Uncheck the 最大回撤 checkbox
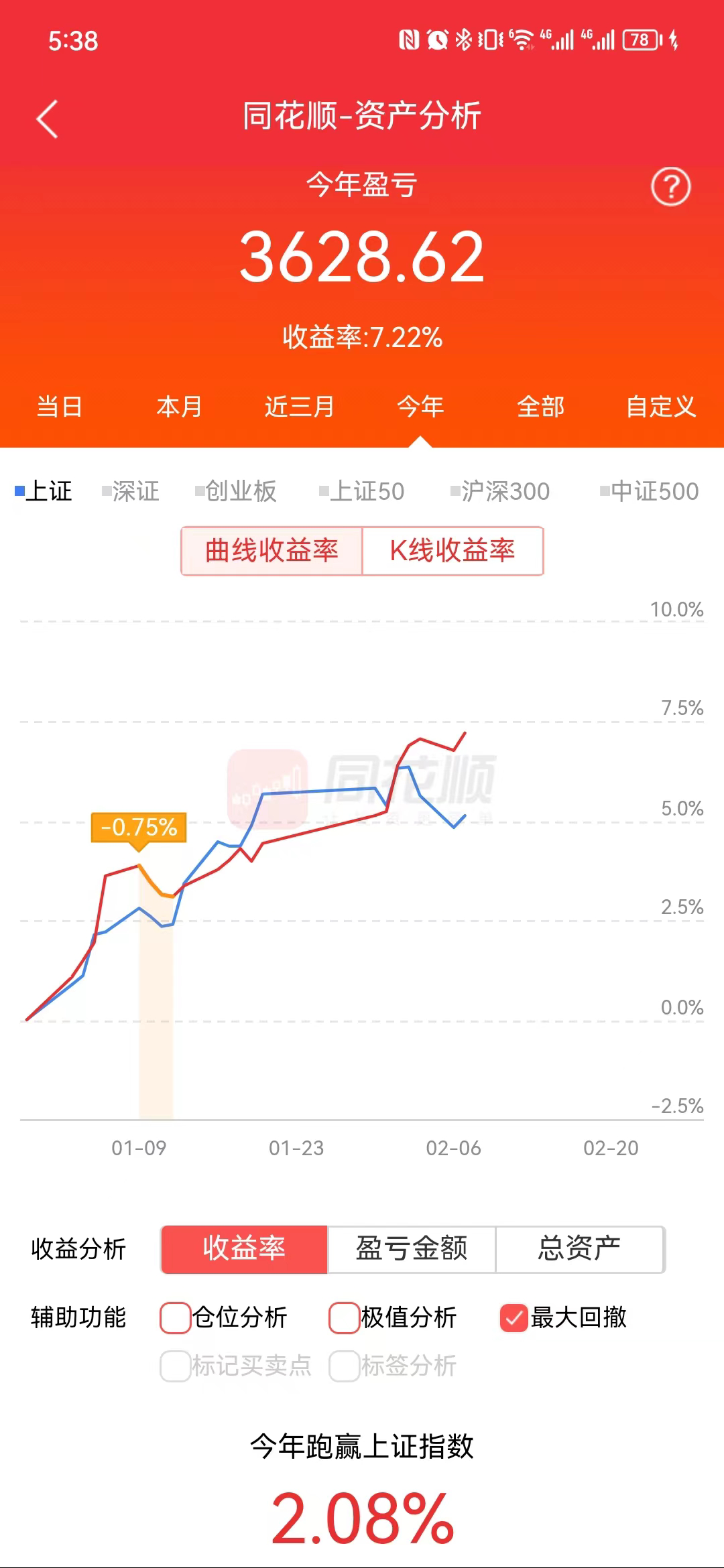The width and height of the screenshot is (724, 1568). coord(514,1317)
